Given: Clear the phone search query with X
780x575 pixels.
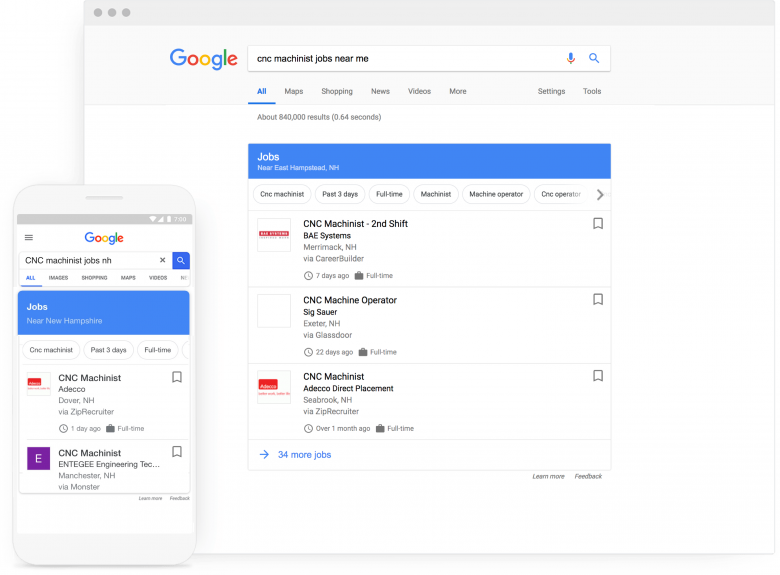Looking at the screenshot, I should 162,260.
